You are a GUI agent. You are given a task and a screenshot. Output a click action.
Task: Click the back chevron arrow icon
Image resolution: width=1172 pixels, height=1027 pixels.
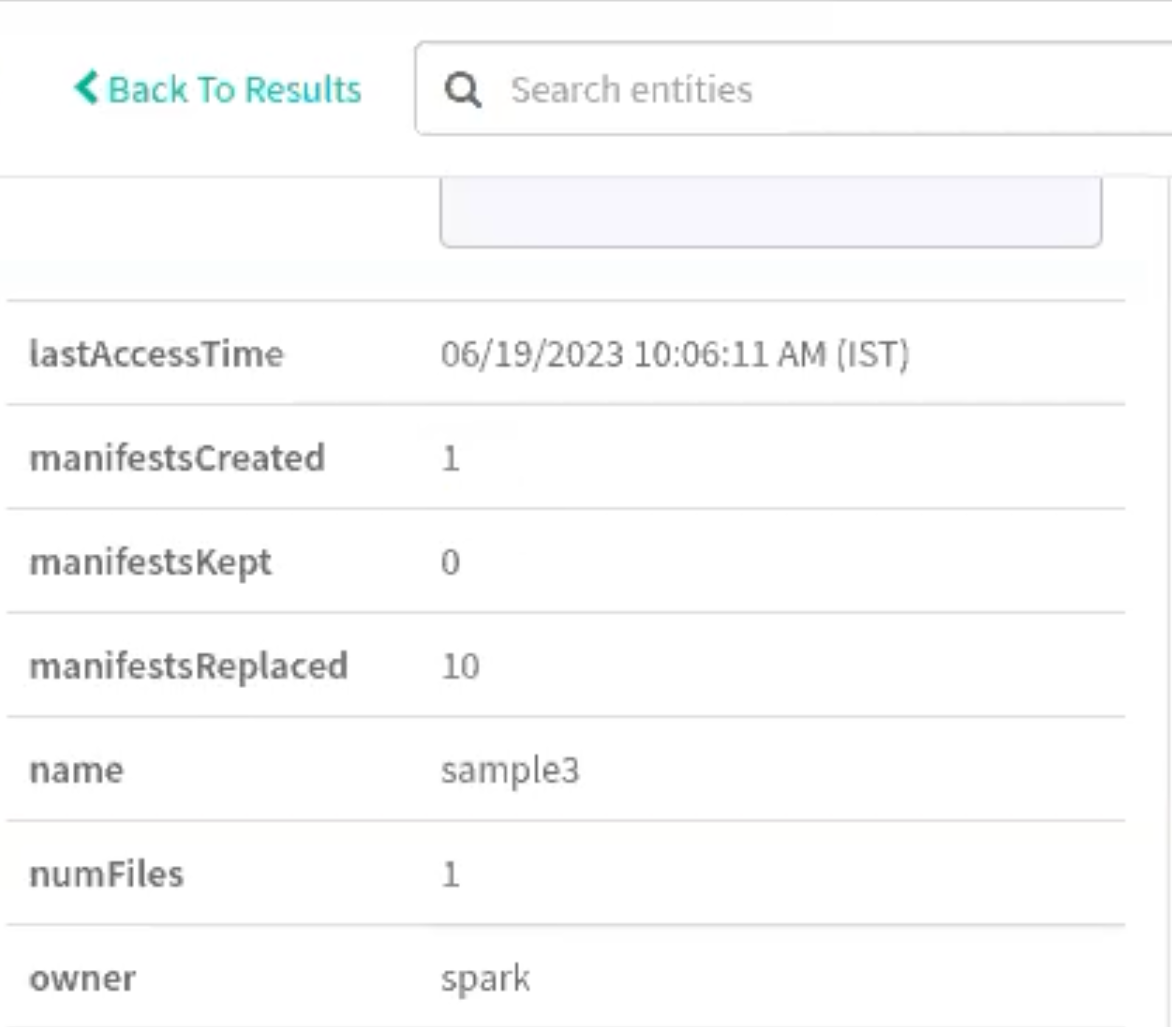[x=86, y=89]
